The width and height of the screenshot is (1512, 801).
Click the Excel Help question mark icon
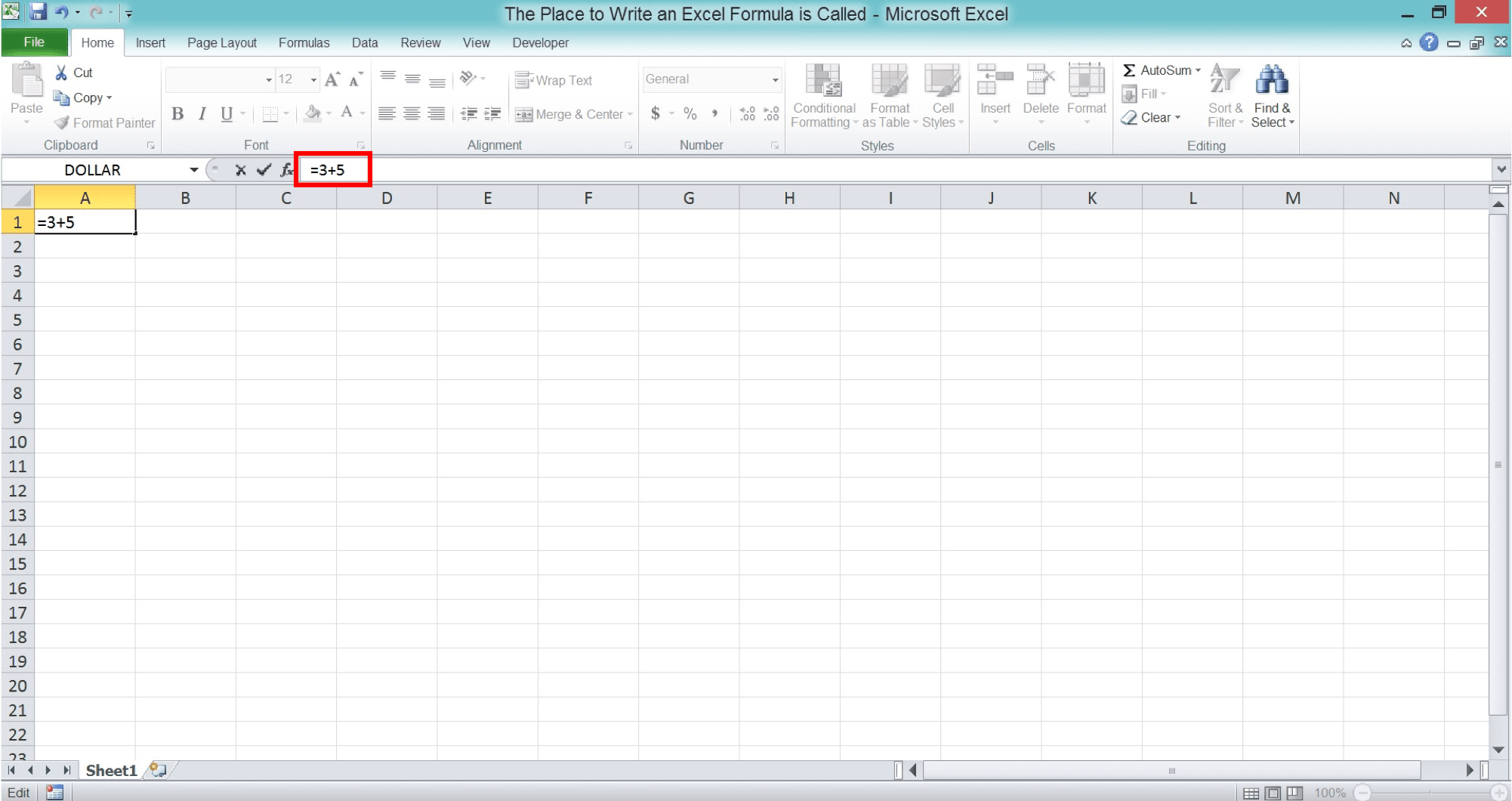click(1429, 42)
